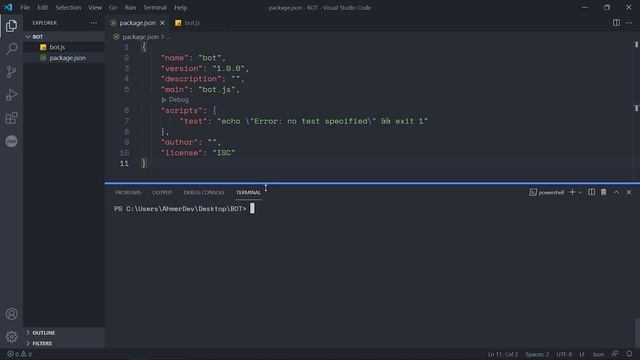Open Explorer Views and More Actions ellipsis
This screenshot has width=640, height=360.
pos(93,23)
